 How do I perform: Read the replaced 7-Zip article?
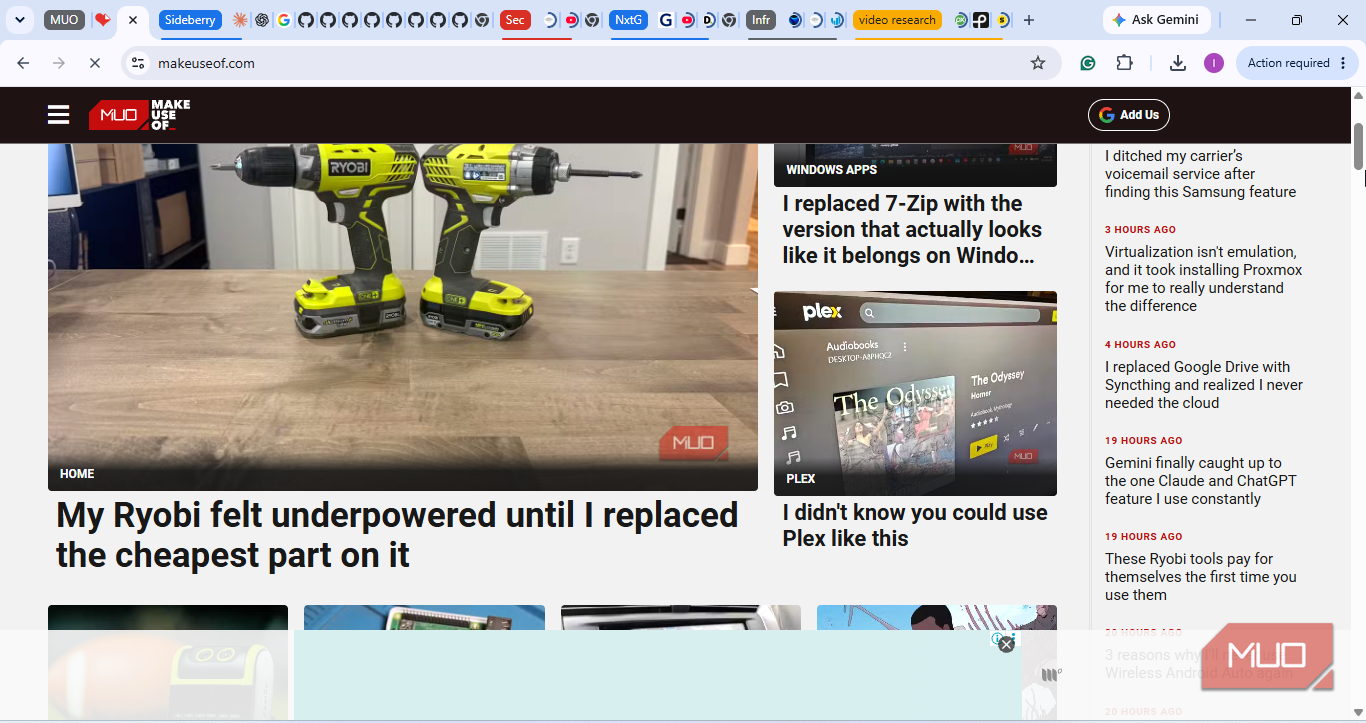(912, 229)
